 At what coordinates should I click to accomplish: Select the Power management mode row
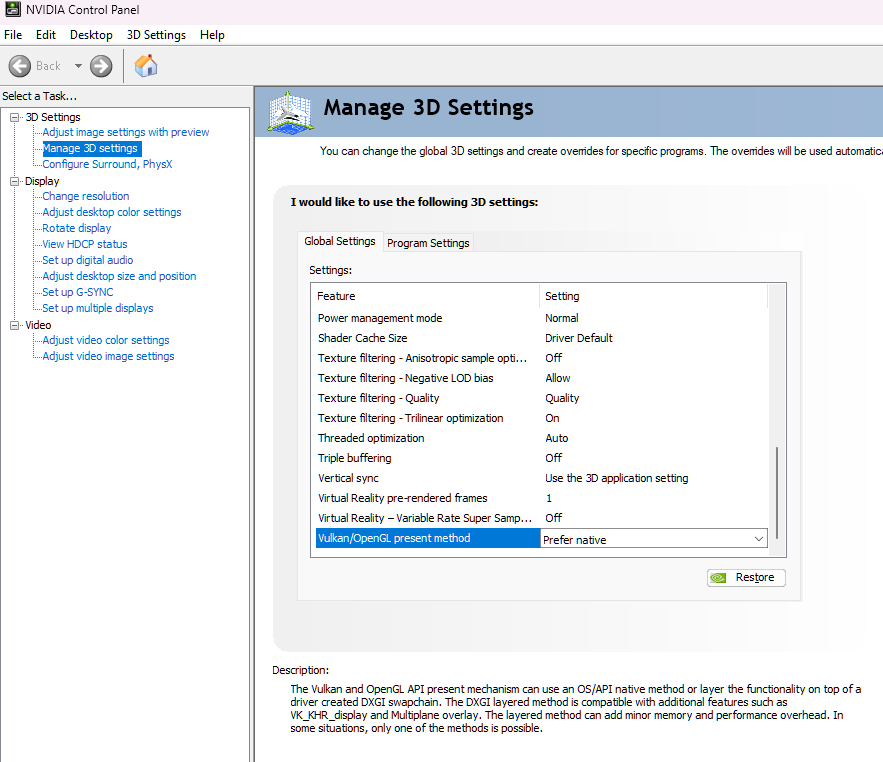pos(380,318)
